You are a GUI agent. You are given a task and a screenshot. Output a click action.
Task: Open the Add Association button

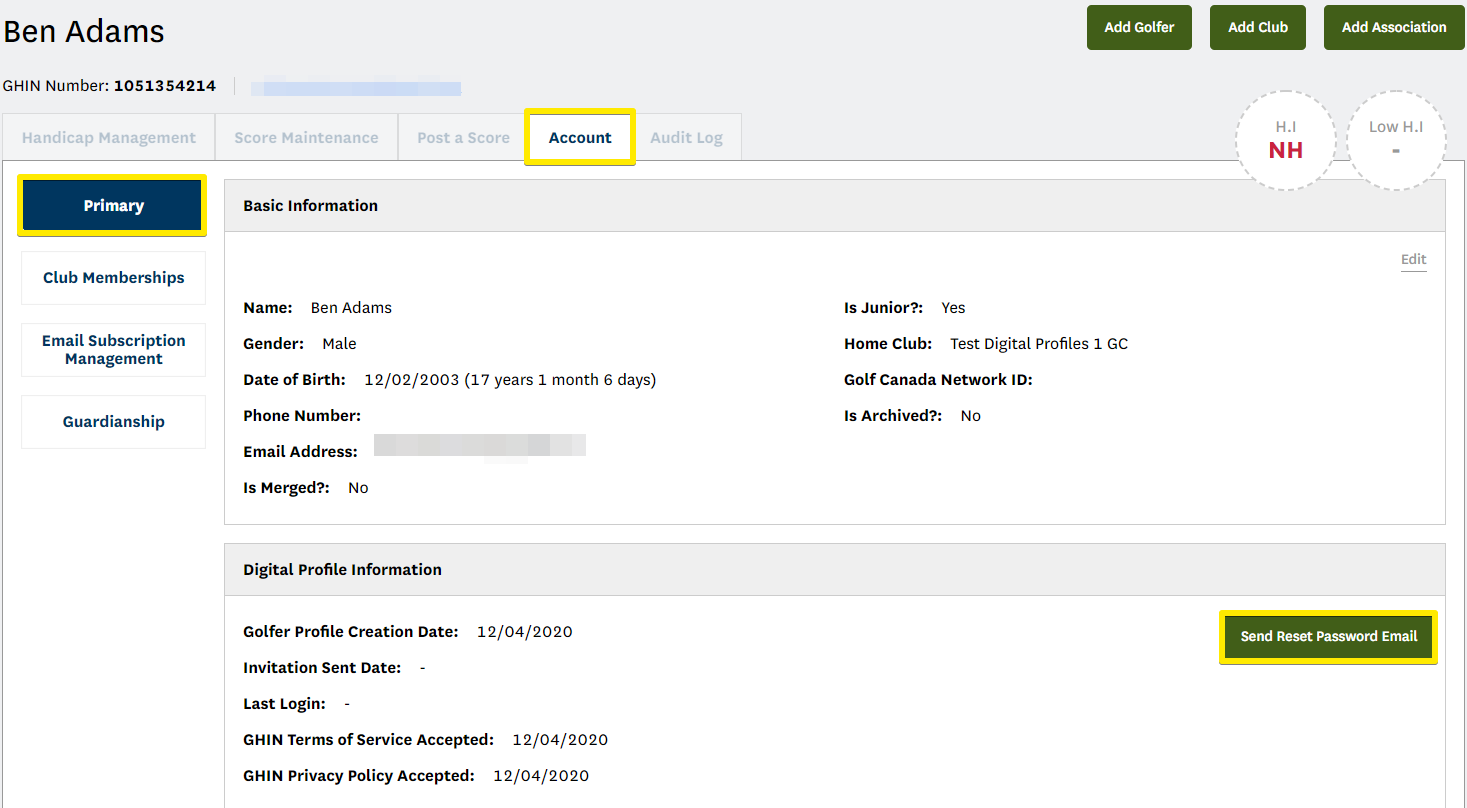pyautogui.click(x=1394, y=27)
